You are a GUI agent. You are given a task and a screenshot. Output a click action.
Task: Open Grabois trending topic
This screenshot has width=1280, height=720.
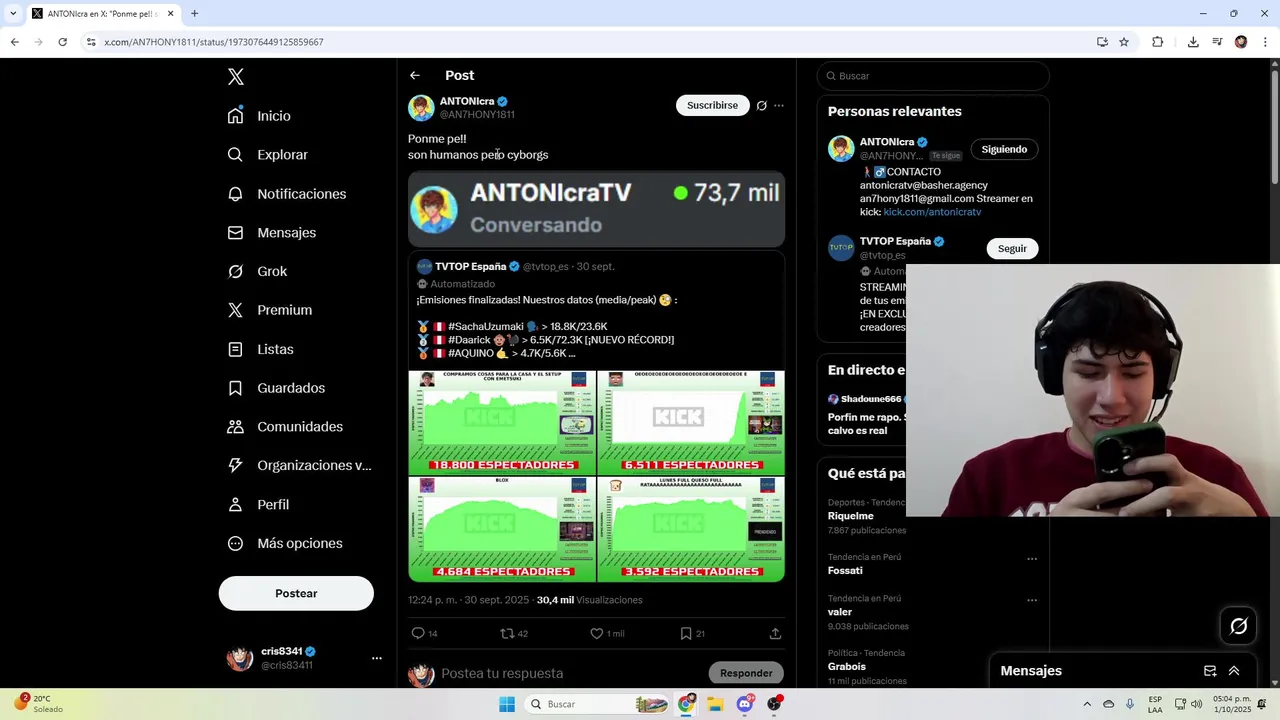(847, 666)
